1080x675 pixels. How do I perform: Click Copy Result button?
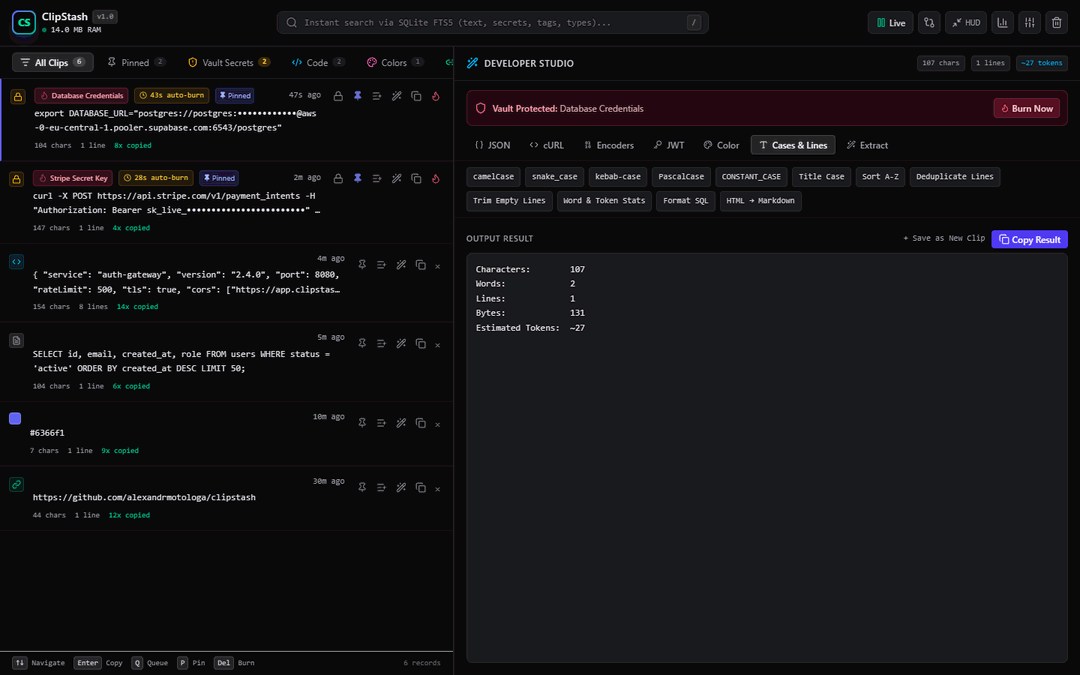point(1030,240)
